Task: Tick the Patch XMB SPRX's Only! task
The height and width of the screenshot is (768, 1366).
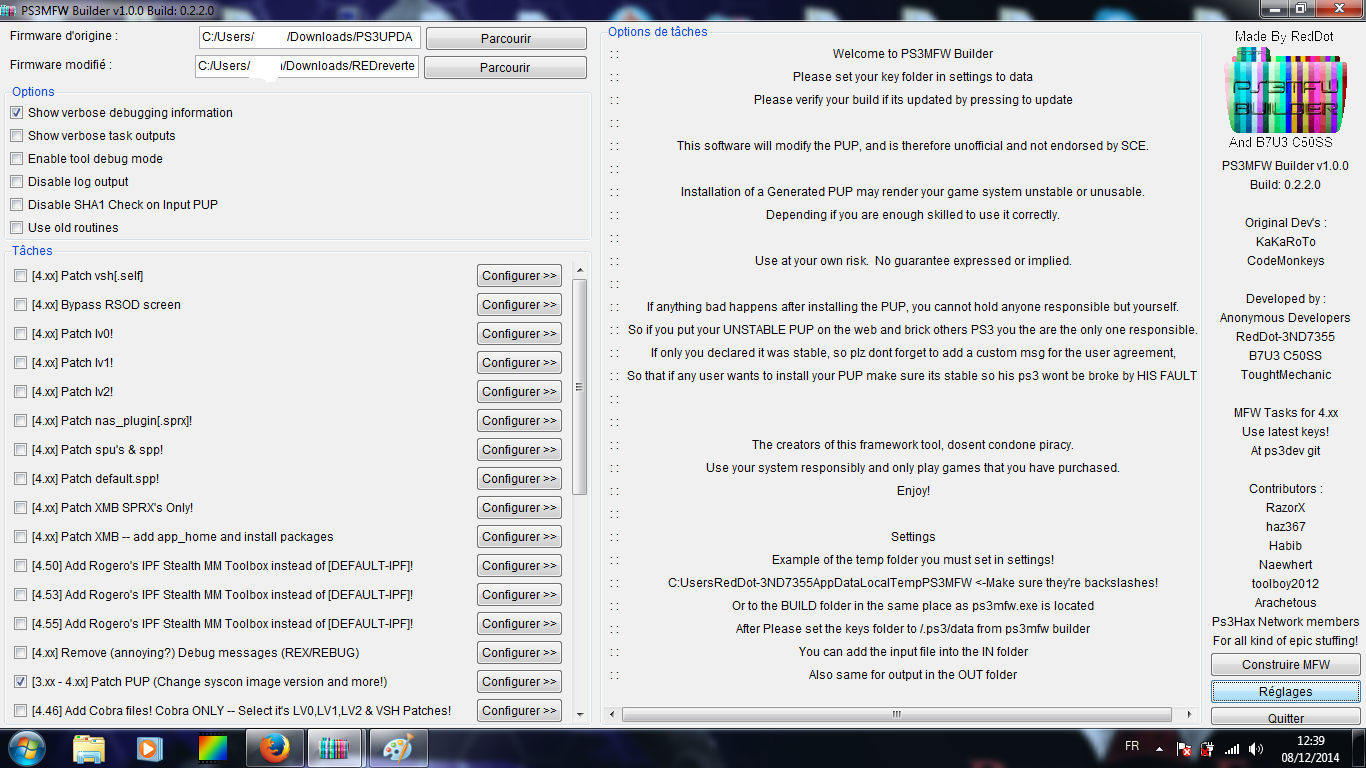Action: (x=21, y=508)
